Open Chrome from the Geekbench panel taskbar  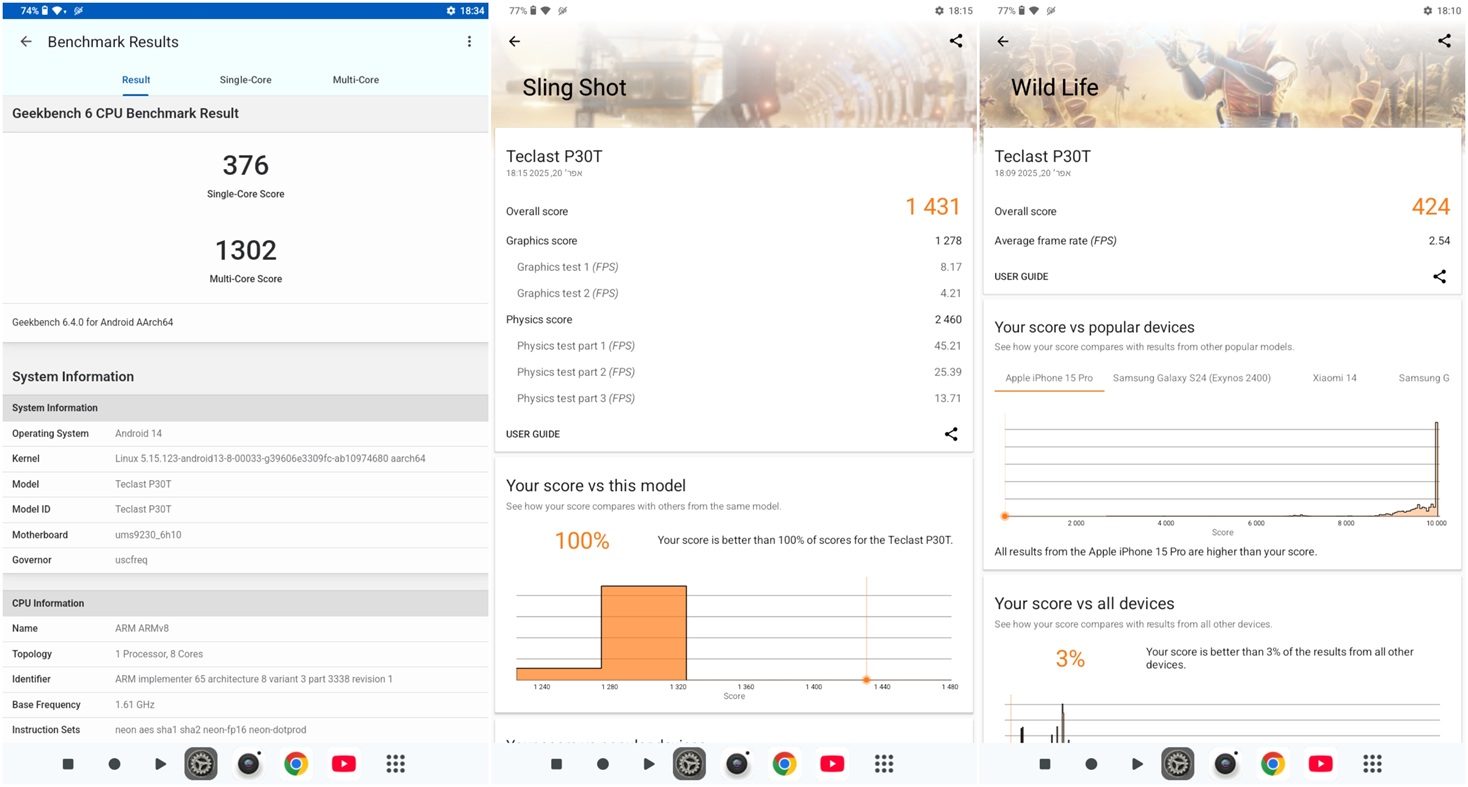click(295, 764)
